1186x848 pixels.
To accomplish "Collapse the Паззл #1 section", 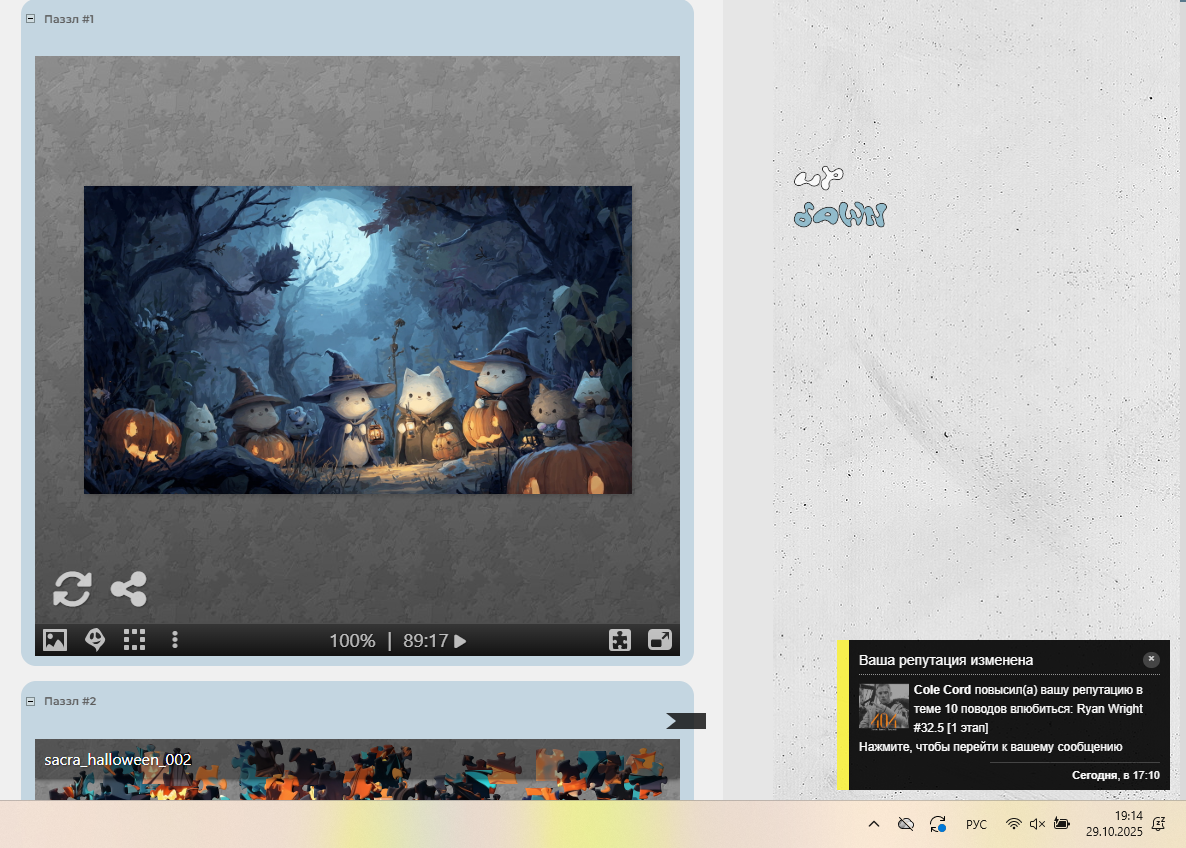I will tap(30, 19).
